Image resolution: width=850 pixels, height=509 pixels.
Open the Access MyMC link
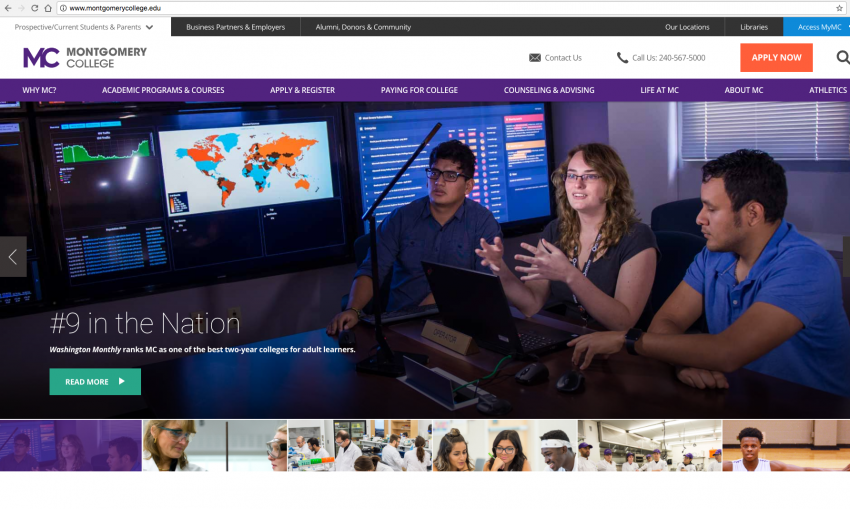[x=819, y=27]
